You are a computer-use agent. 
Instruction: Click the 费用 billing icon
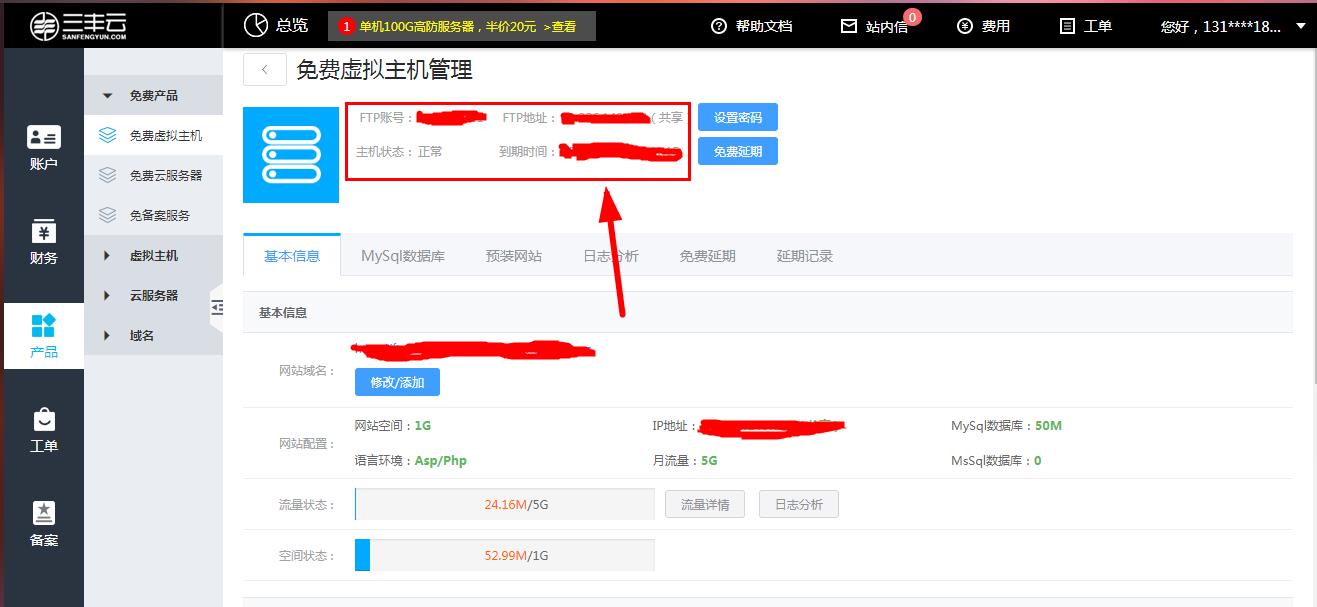(x=962, y=26)
